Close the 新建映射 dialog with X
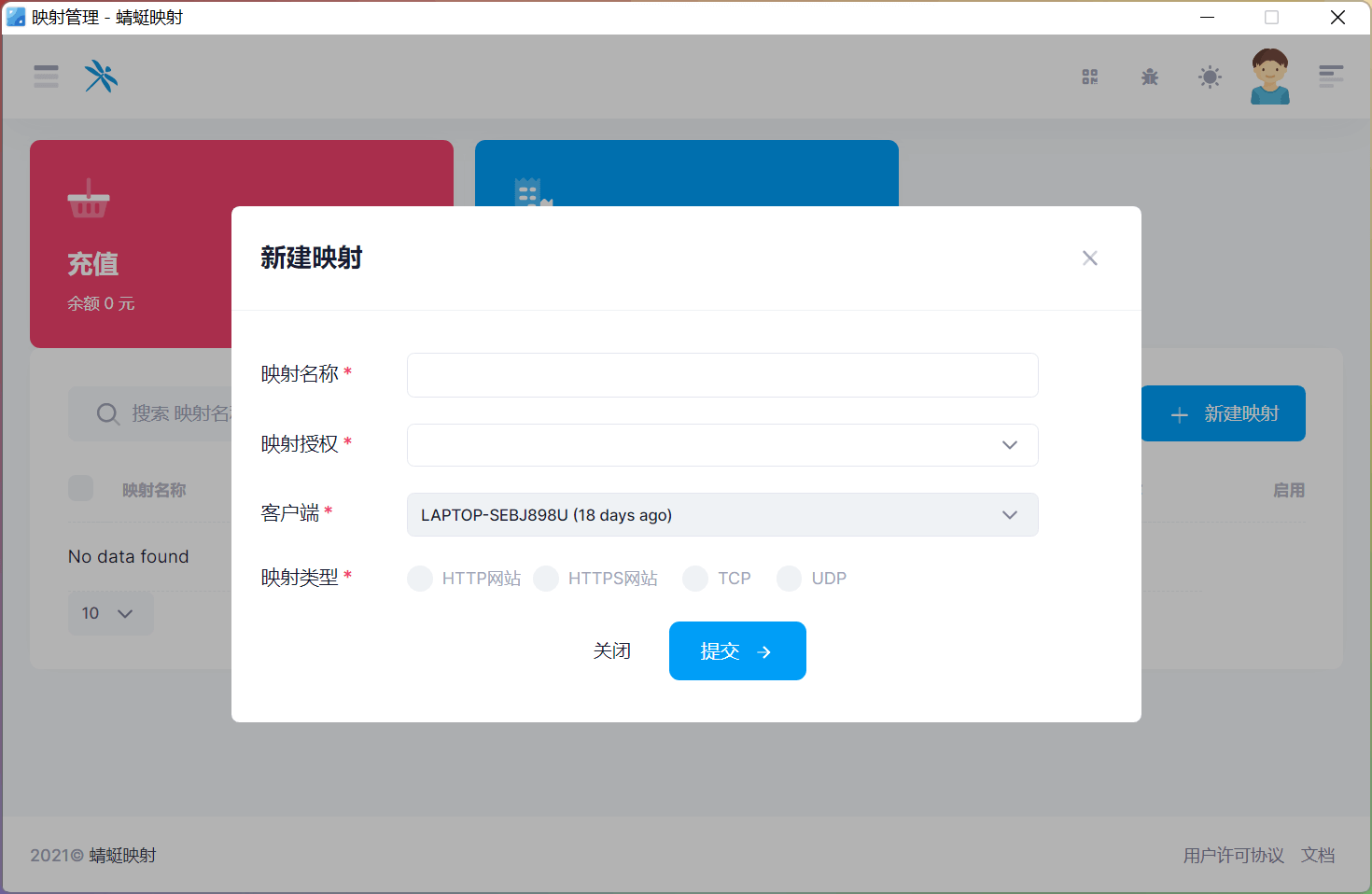The width and height of the screenshot is (1372, 894). 1089,258
